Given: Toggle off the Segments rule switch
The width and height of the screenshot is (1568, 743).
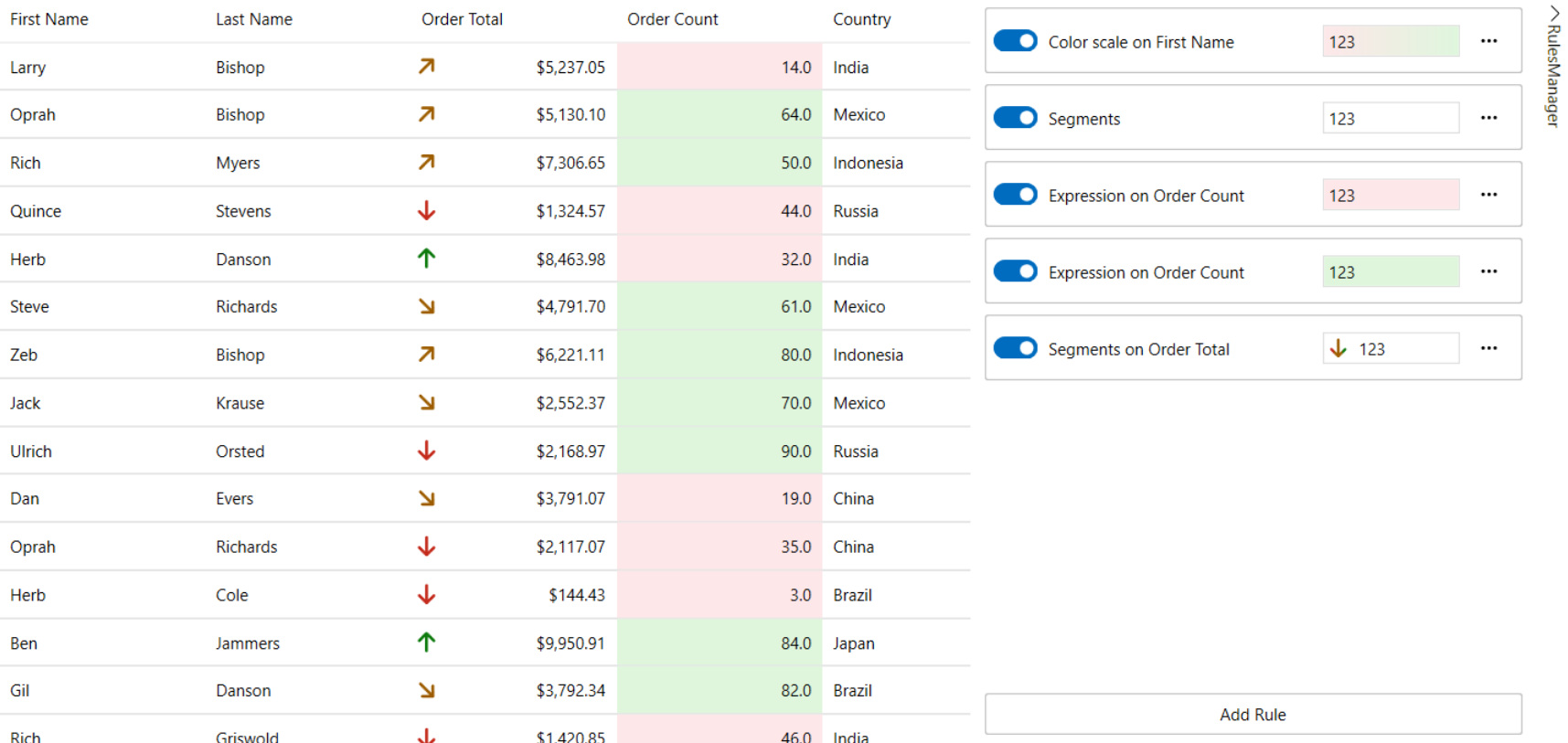Looking at the screenshot, I should pos(1015,118).
